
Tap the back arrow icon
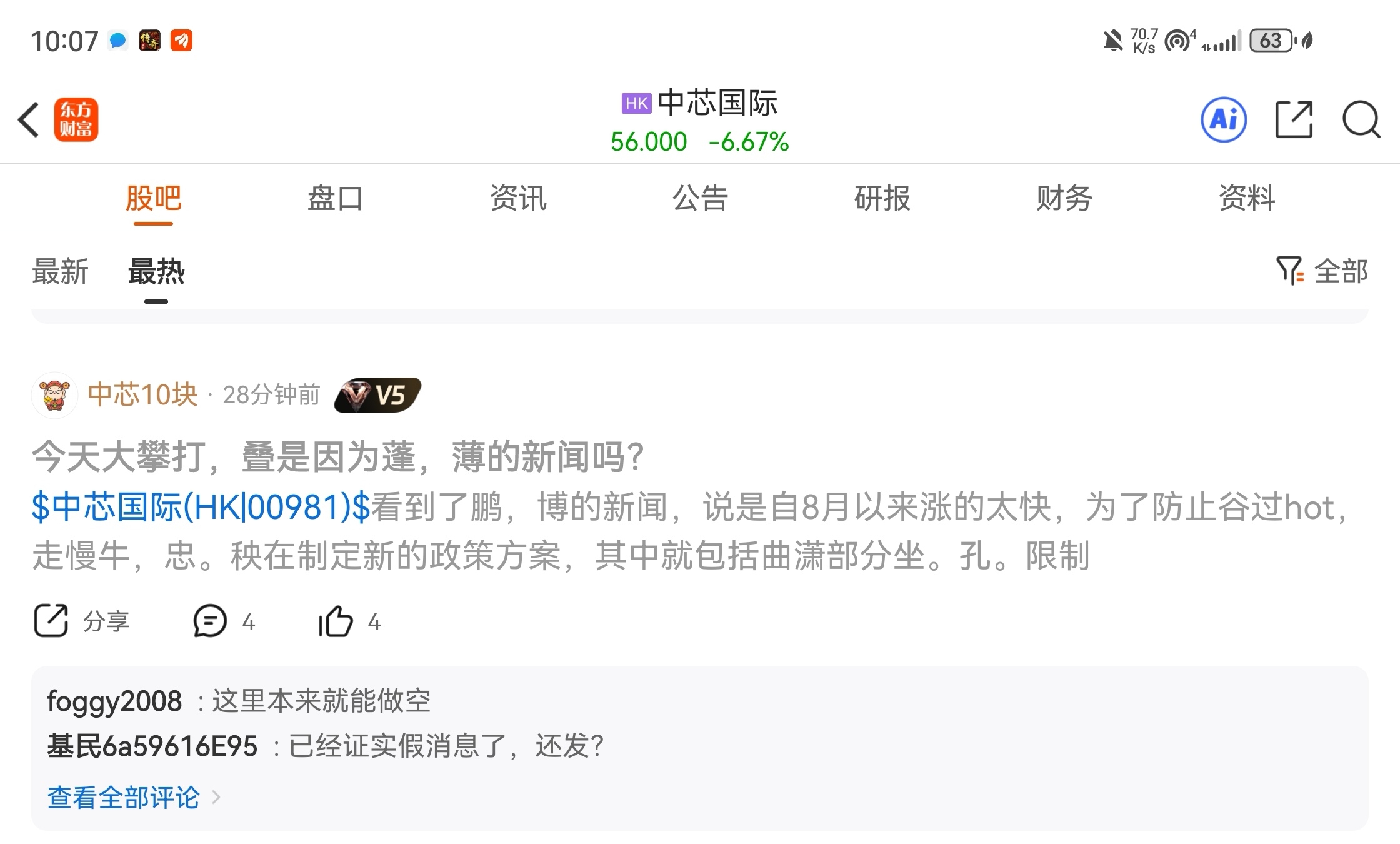(29, 119)
